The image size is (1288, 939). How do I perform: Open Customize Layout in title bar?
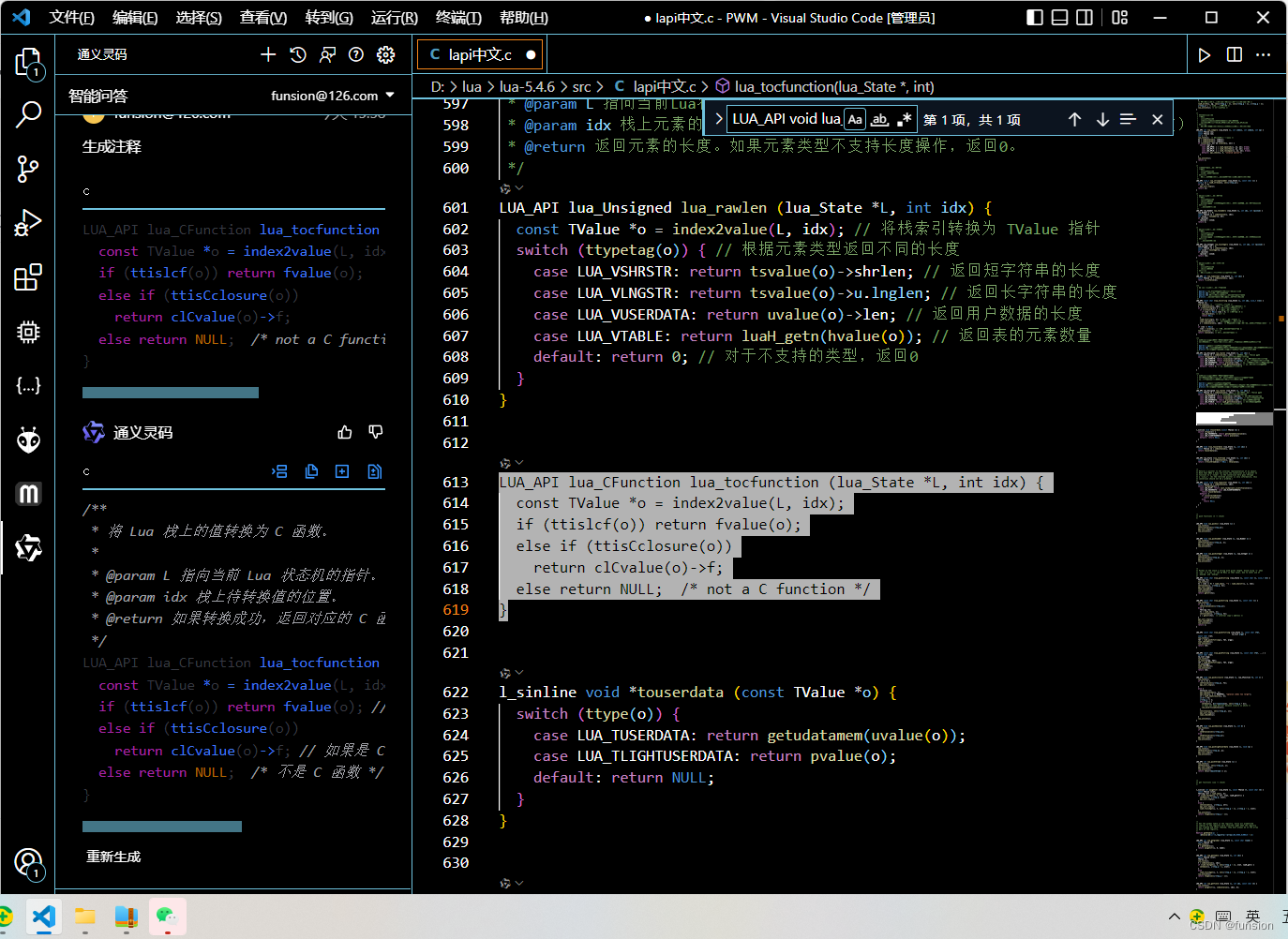pyautogui.click(x=1119, y=17)
